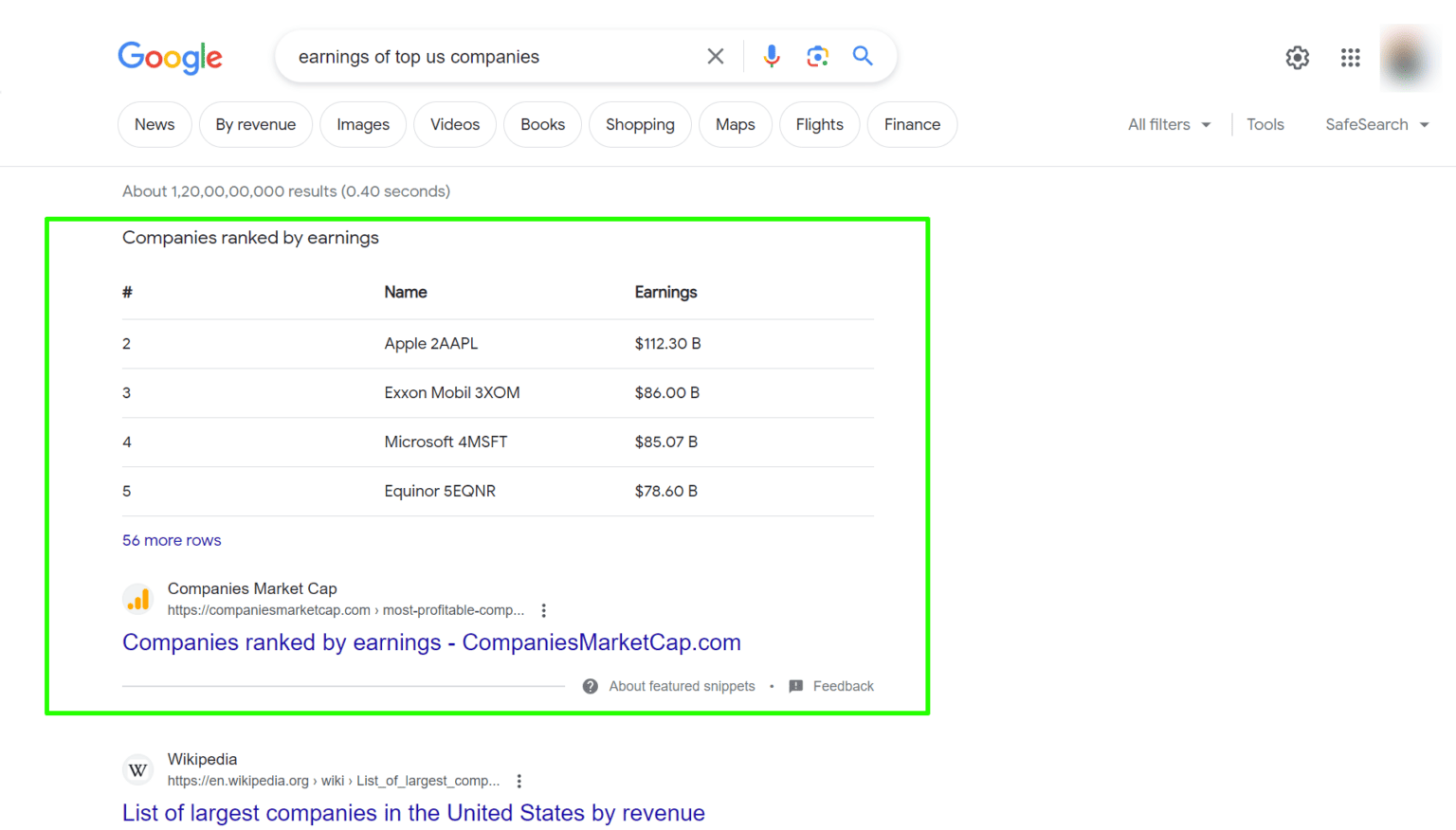
Task: Click the search magnifier icon
Action: [x=862, y=56]
